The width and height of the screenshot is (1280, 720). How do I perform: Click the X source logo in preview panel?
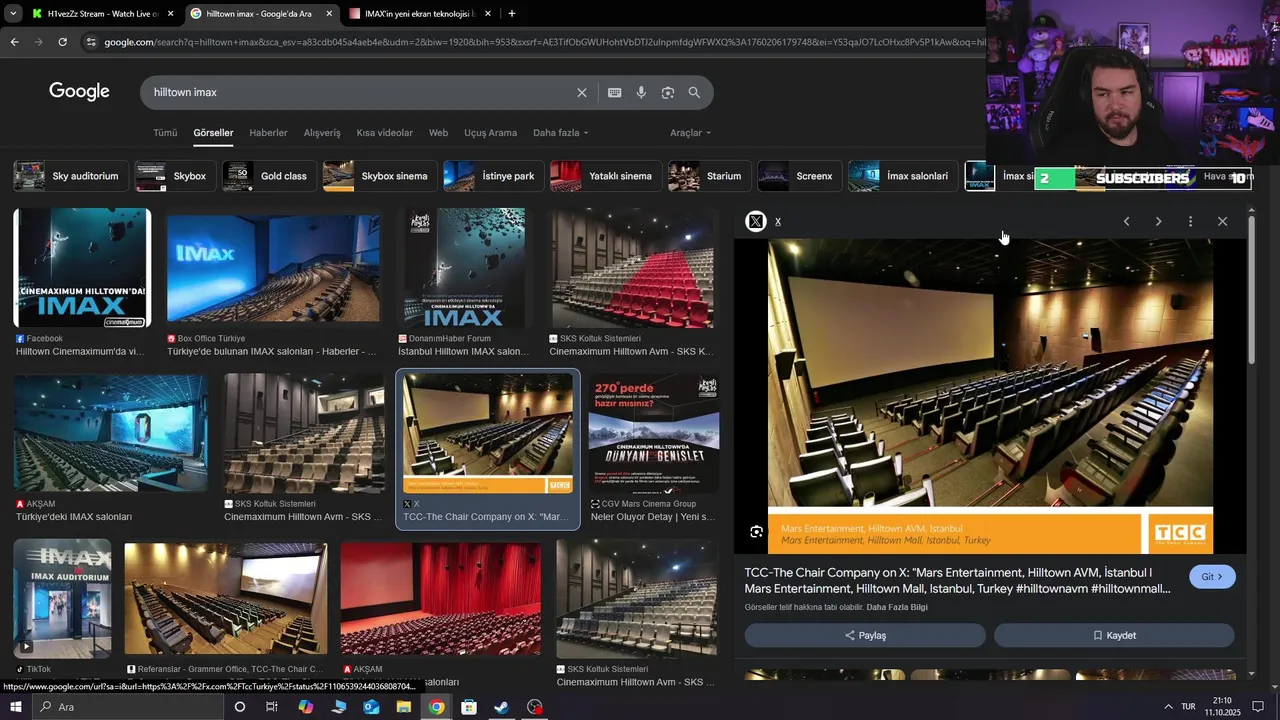[756, 221]
